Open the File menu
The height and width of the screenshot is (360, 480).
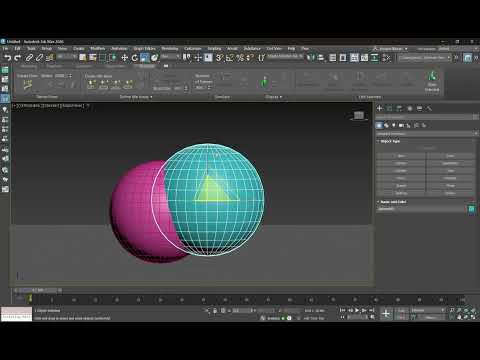(5, 49)
